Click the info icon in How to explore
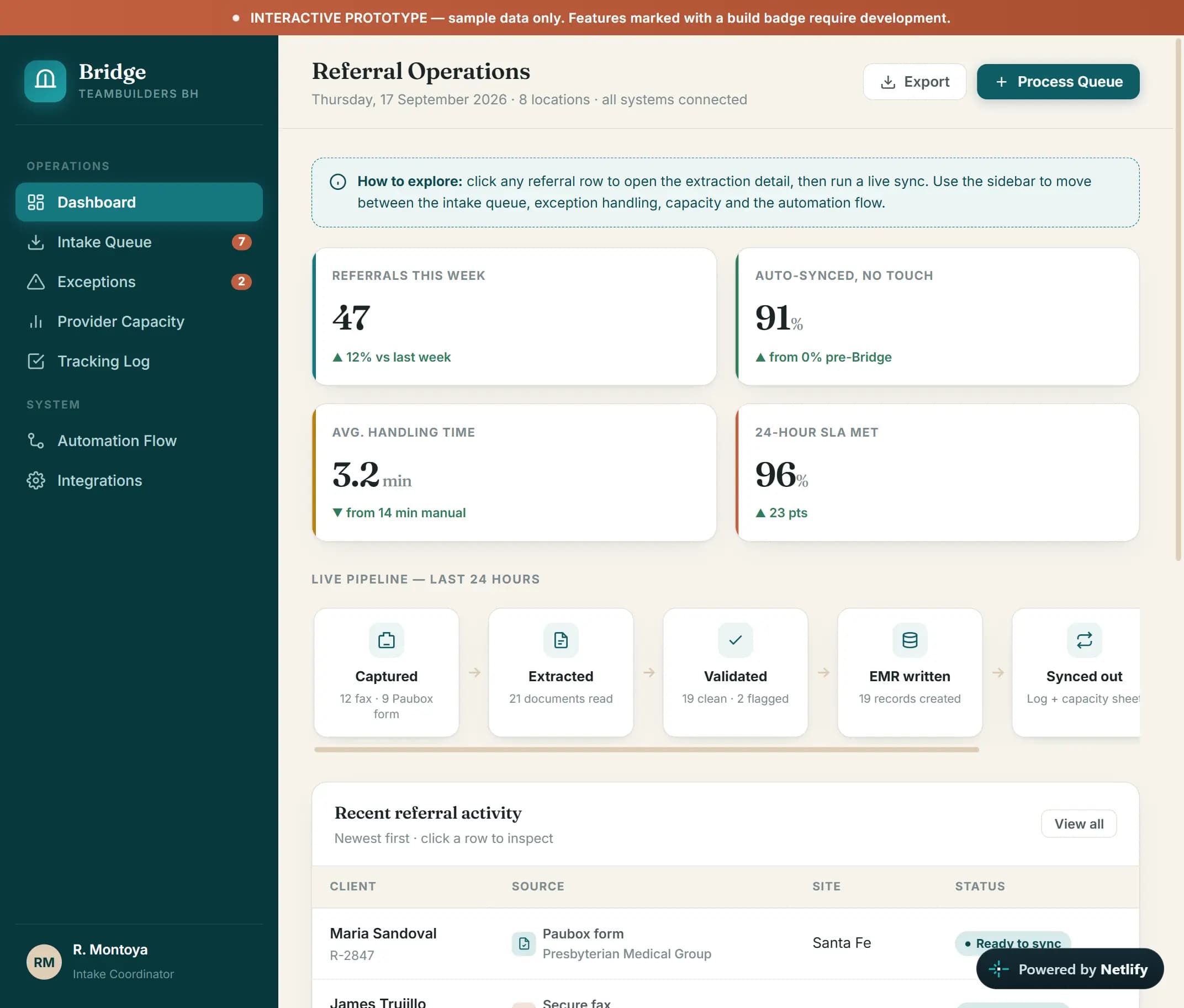Viewport: 1184px width, 1008px height. pos(338,182)
